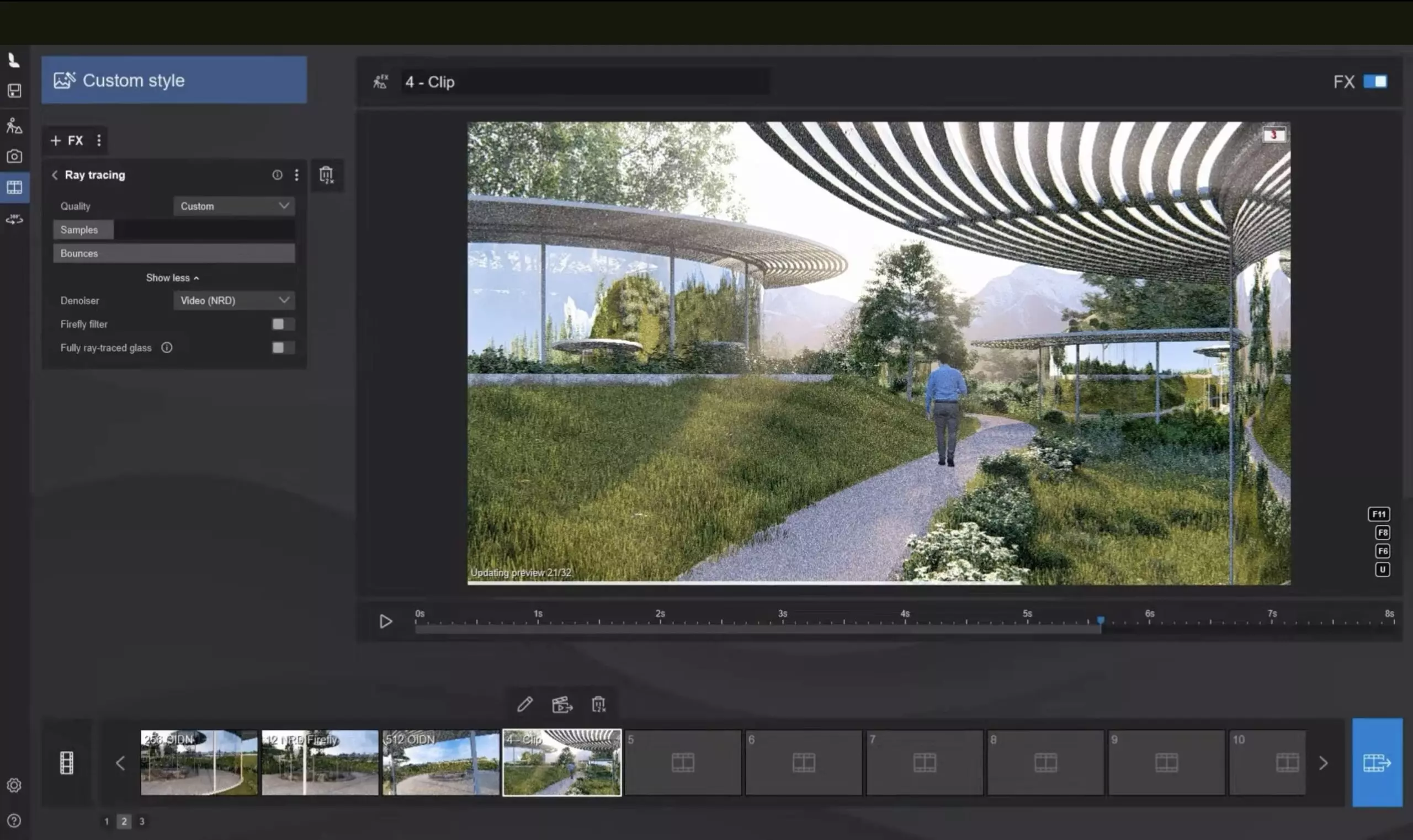Click the film strip entire movie icon
Screen dimensions: 1413x840
pos(67,762)
